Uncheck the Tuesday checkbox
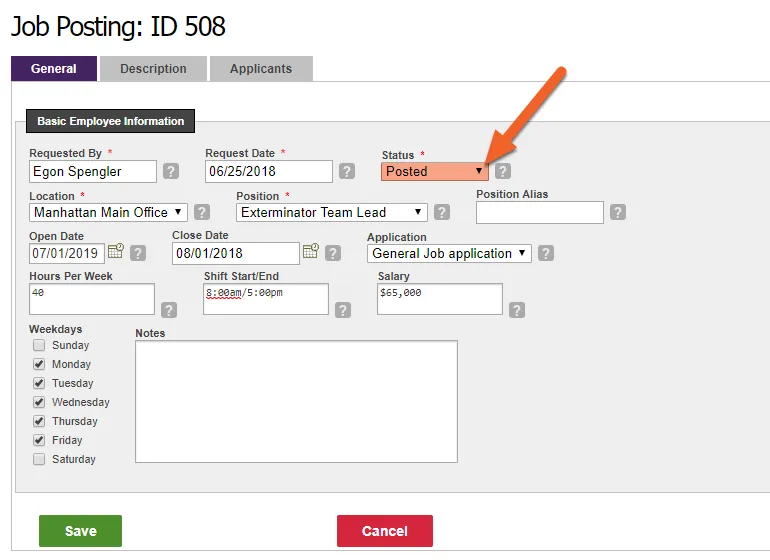Screen dimensions: 770x560 point(39,383)
